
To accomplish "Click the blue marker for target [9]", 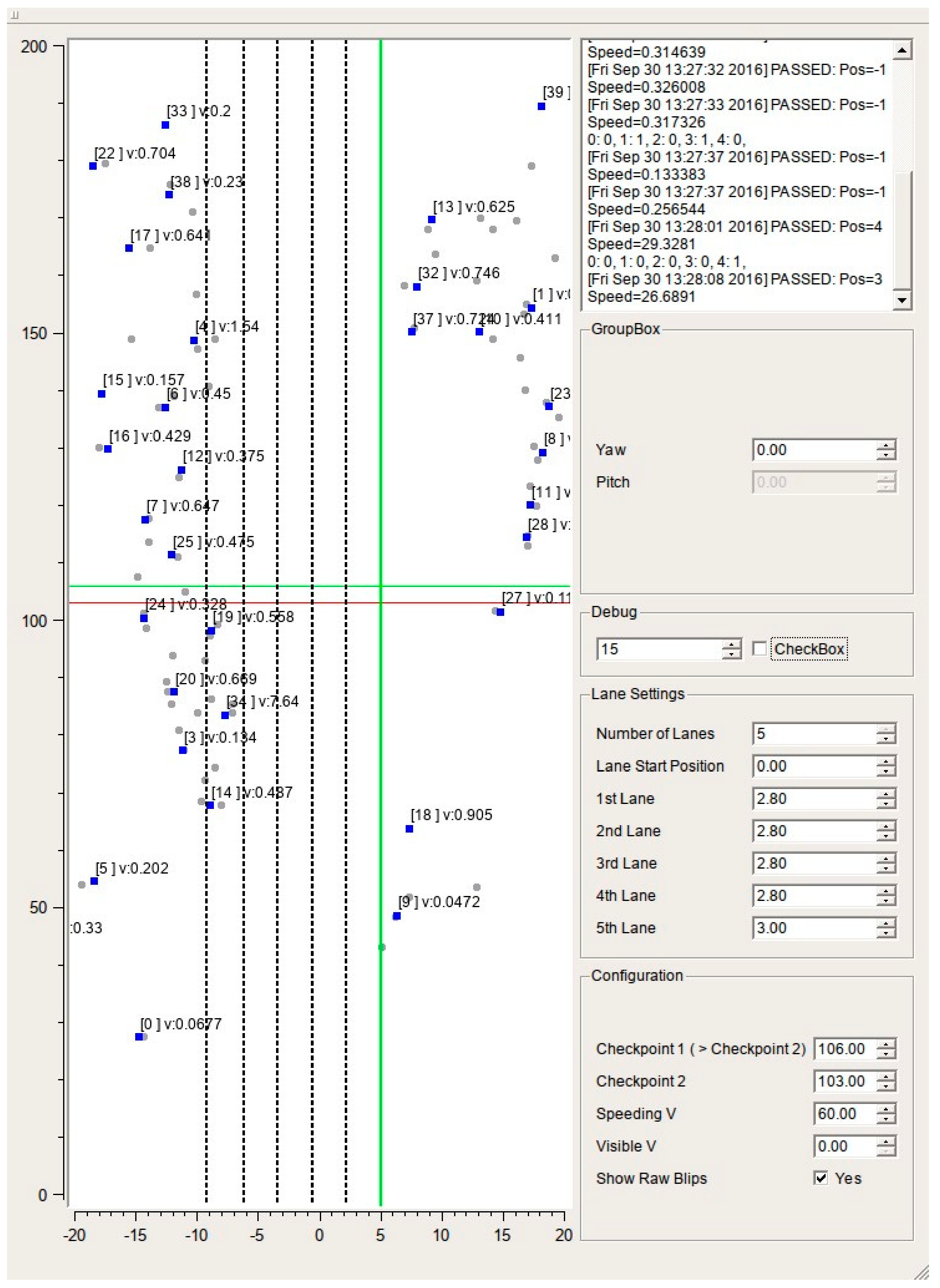I will click(x=397, y=916).
